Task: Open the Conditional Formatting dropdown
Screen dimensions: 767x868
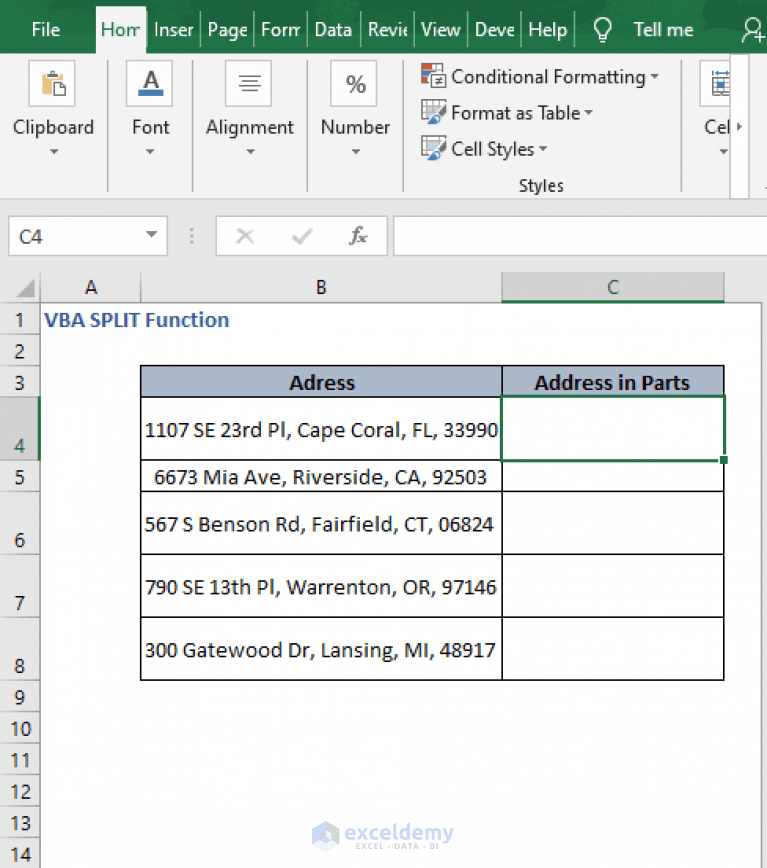Action: coord(655,76)
